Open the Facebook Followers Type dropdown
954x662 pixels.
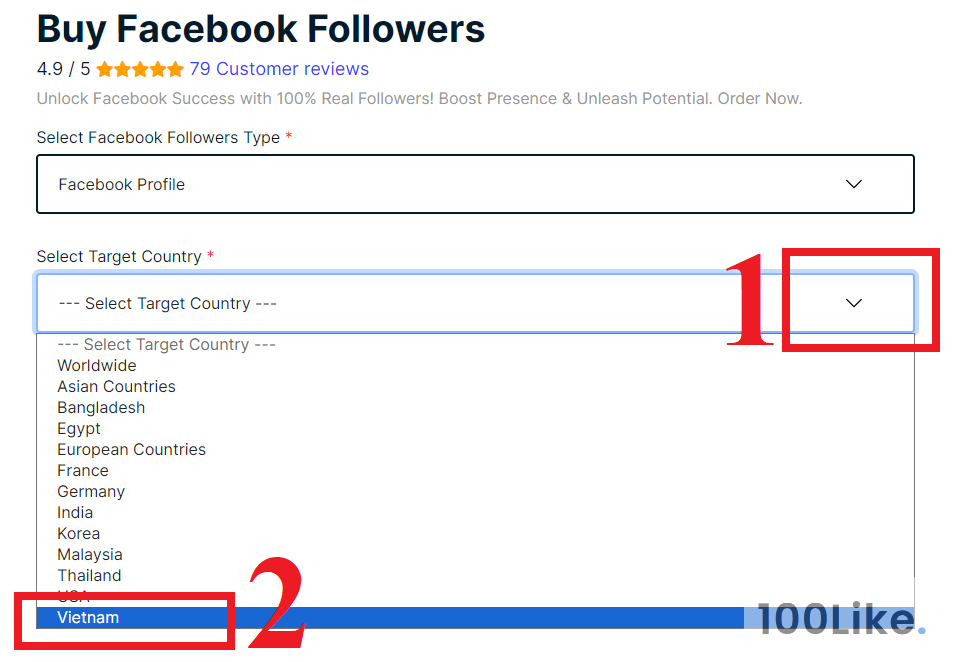pos(475,184)
